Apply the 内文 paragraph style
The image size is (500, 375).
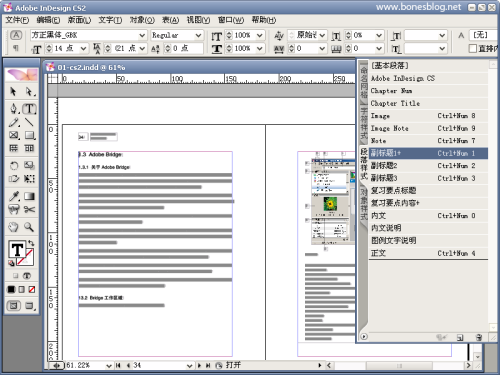428,216
